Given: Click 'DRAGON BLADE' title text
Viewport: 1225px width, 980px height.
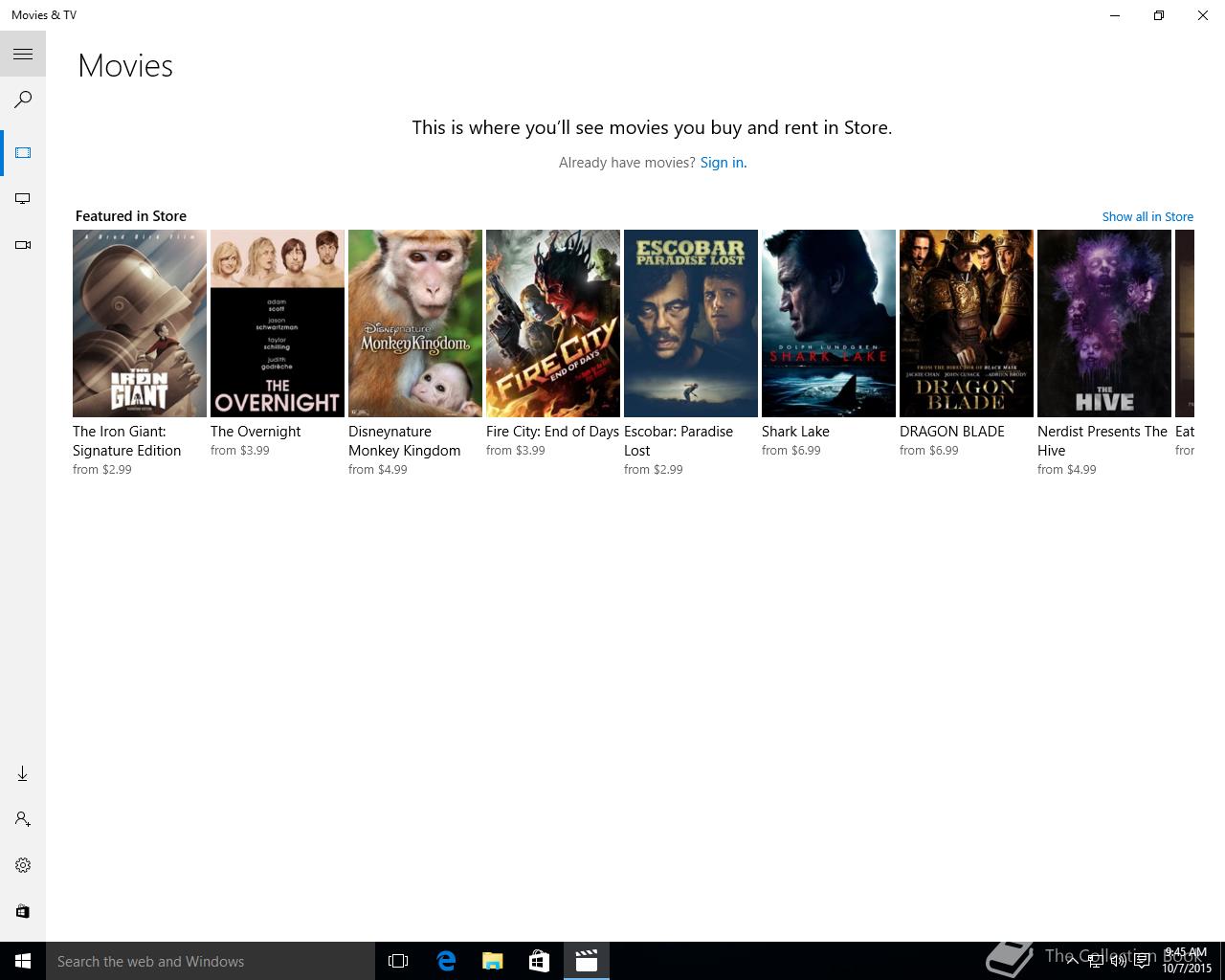Looking at the screenshot, I should [x=952, y=432].
